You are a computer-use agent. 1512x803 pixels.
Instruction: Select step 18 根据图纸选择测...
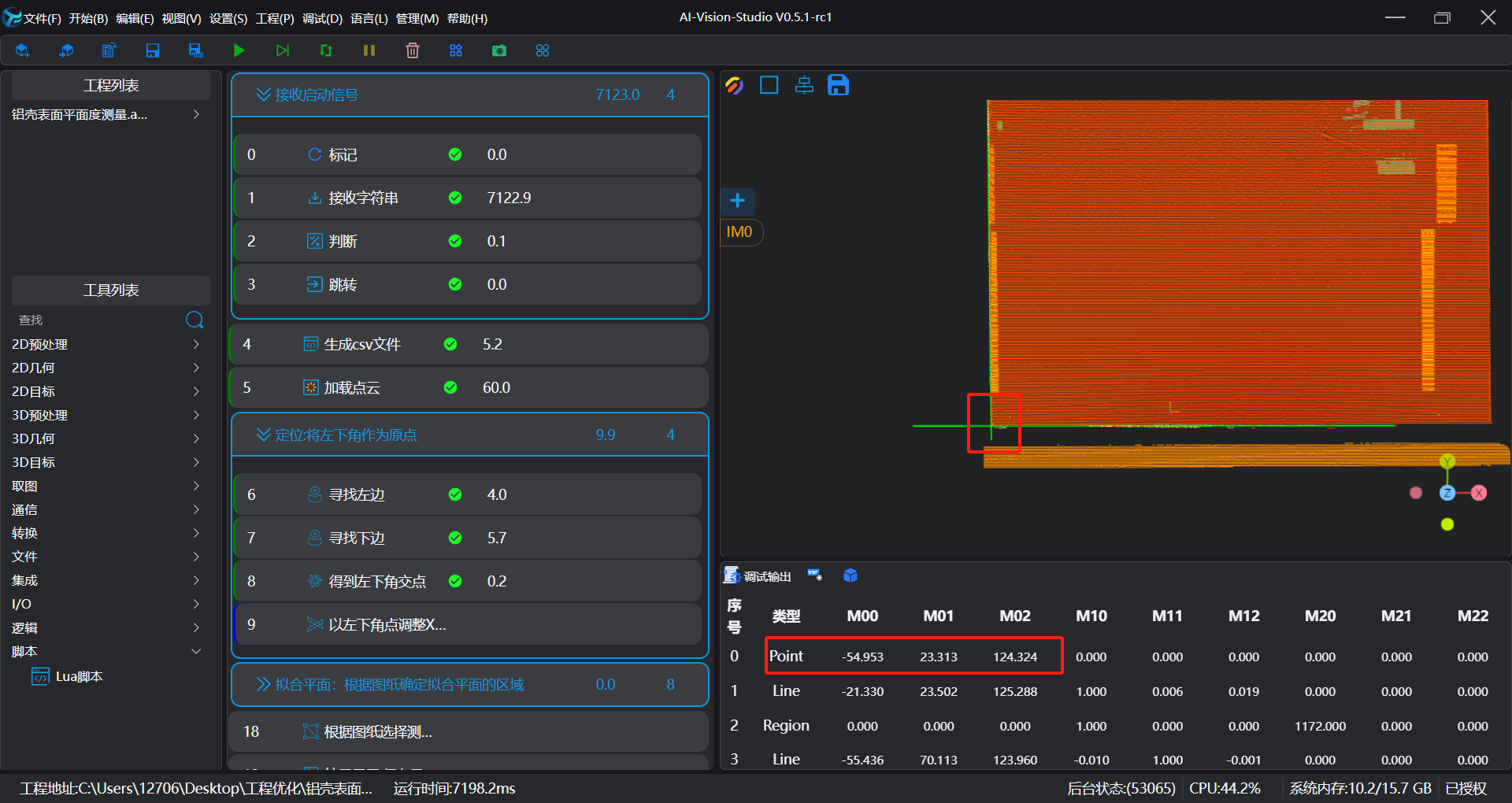tap(469, 731)
